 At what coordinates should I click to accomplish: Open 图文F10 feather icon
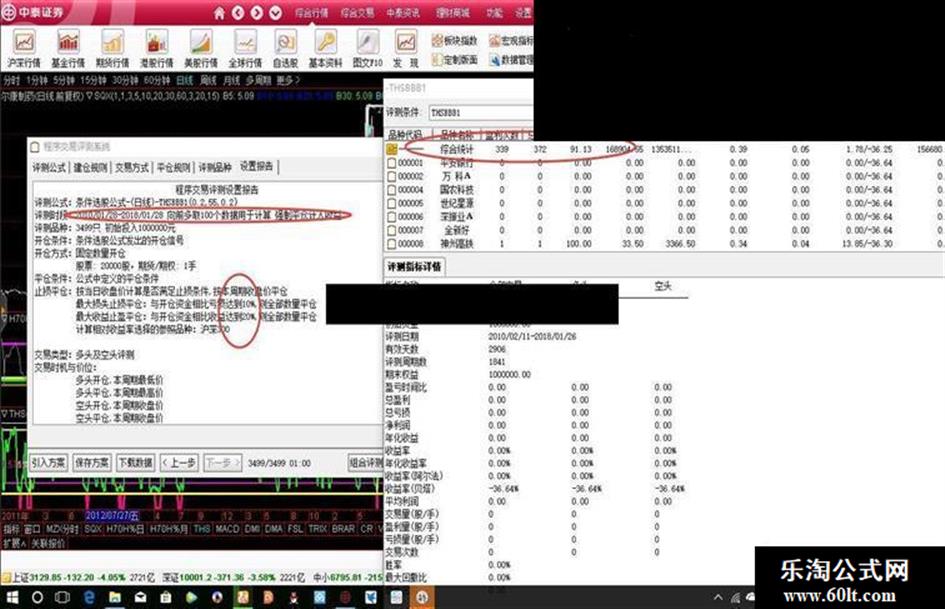pyautogui.click(x=368, y=49)
